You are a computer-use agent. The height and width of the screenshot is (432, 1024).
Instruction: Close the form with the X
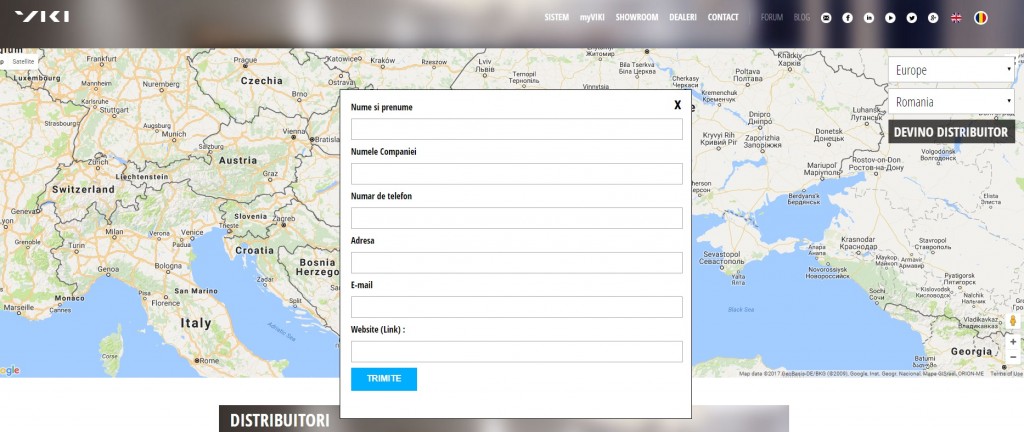[x=677, y=105]
